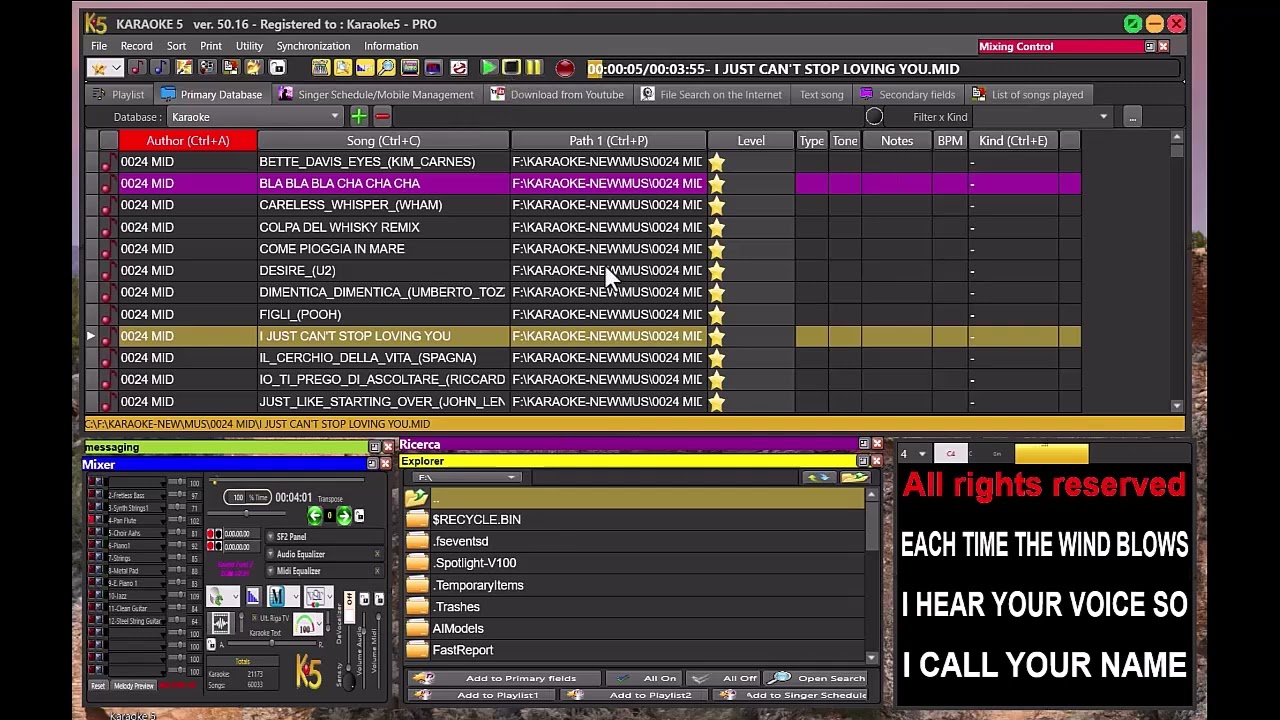
Task: Adjust the tempo % Time slider
Action: click(x=246, y=513)
